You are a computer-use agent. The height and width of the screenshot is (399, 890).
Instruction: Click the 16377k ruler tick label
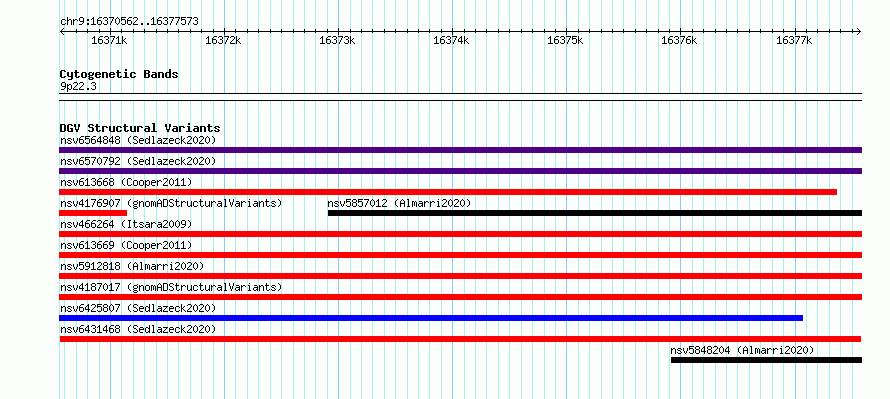(x=794, y=40)
